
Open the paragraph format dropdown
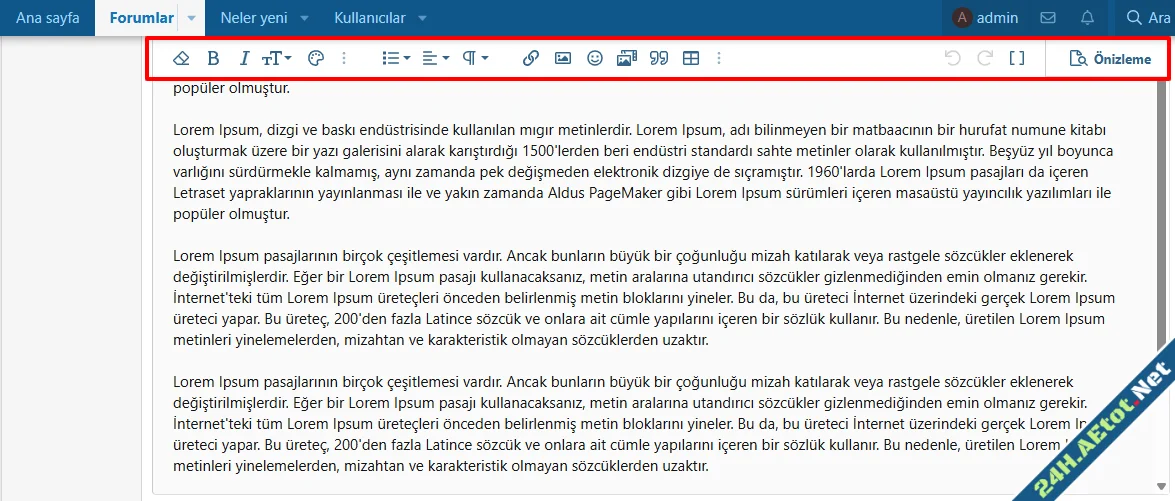(475, 59)
